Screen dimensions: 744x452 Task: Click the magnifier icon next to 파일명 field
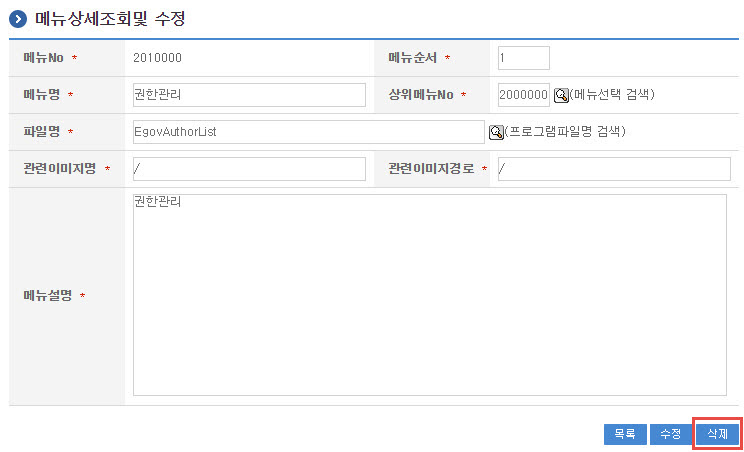(495, 132)
